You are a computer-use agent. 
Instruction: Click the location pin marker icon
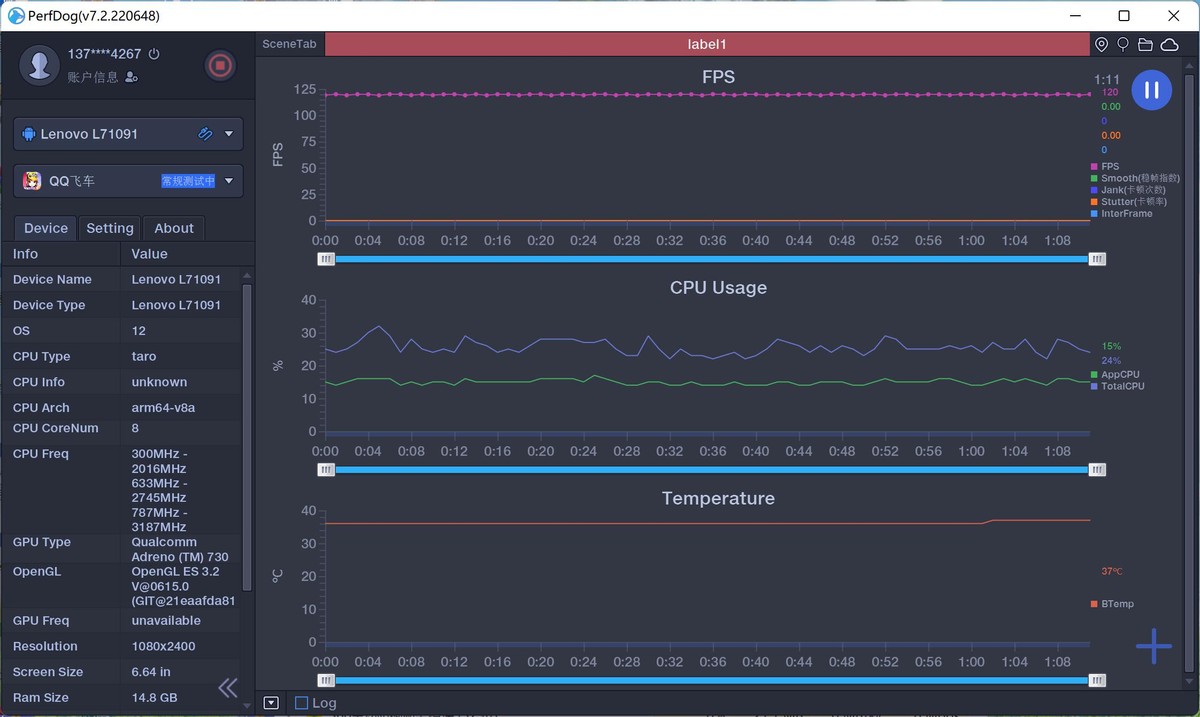1101,45
